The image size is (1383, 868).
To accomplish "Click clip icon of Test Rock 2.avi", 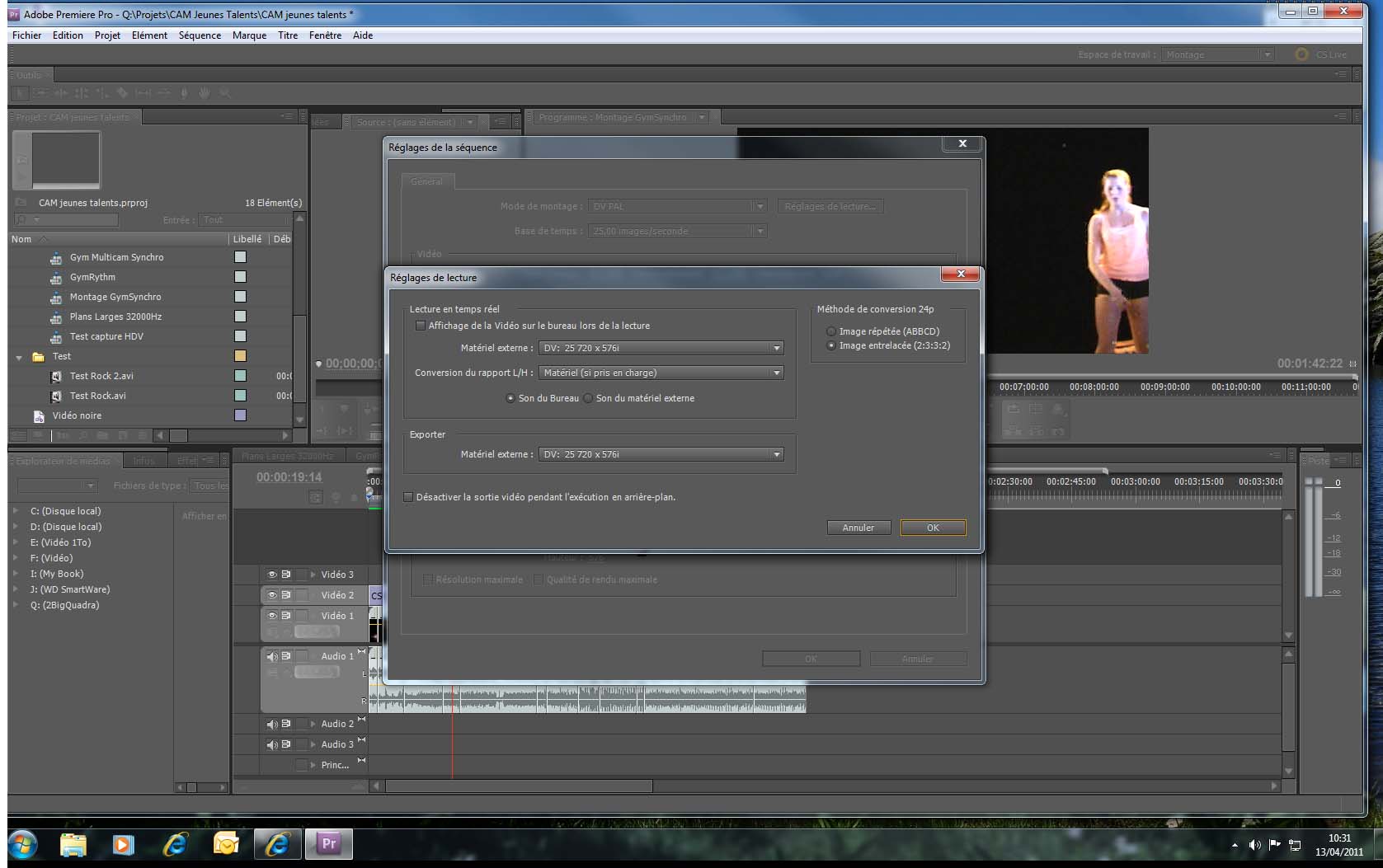I will (x=55, y=377).
